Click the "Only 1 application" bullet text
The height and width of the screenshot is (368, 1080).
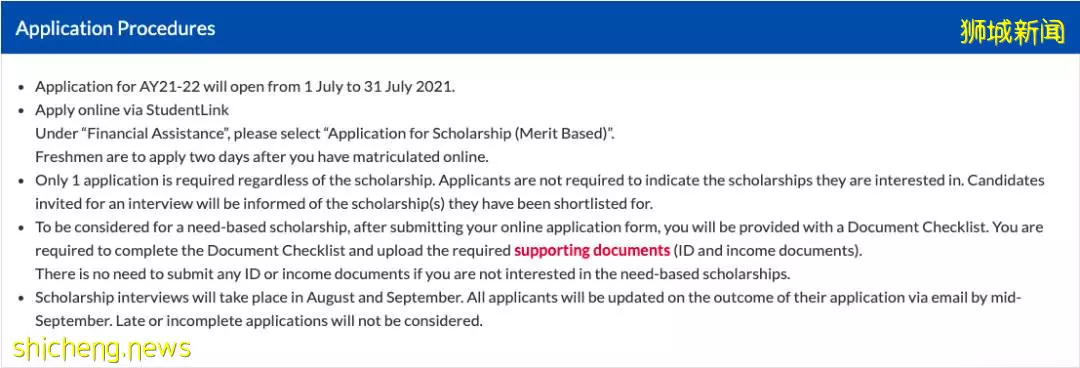[540, 181]
